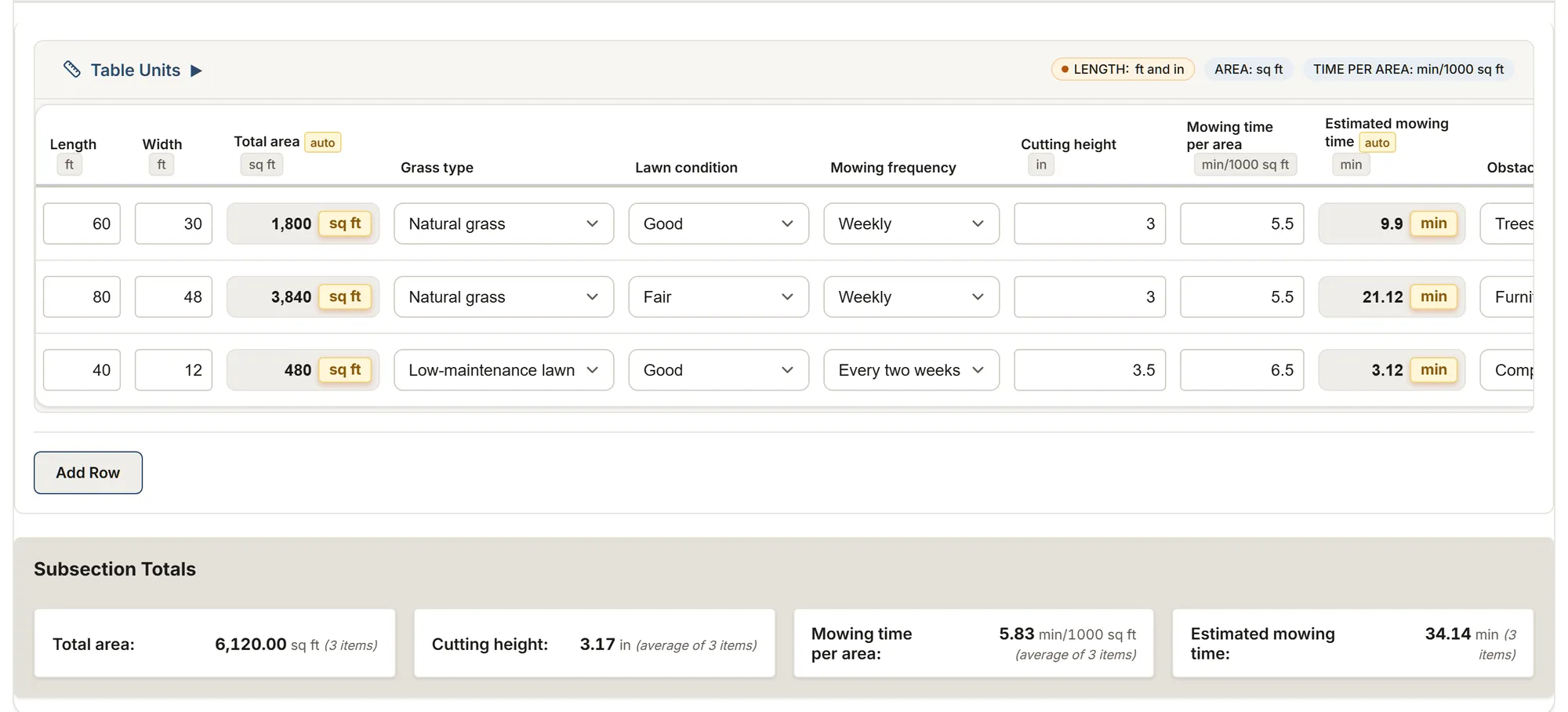Open the Every two weeks frequency dropdown
The width and height of the screenshot is (1568, 712).
[x=911, y=370]
